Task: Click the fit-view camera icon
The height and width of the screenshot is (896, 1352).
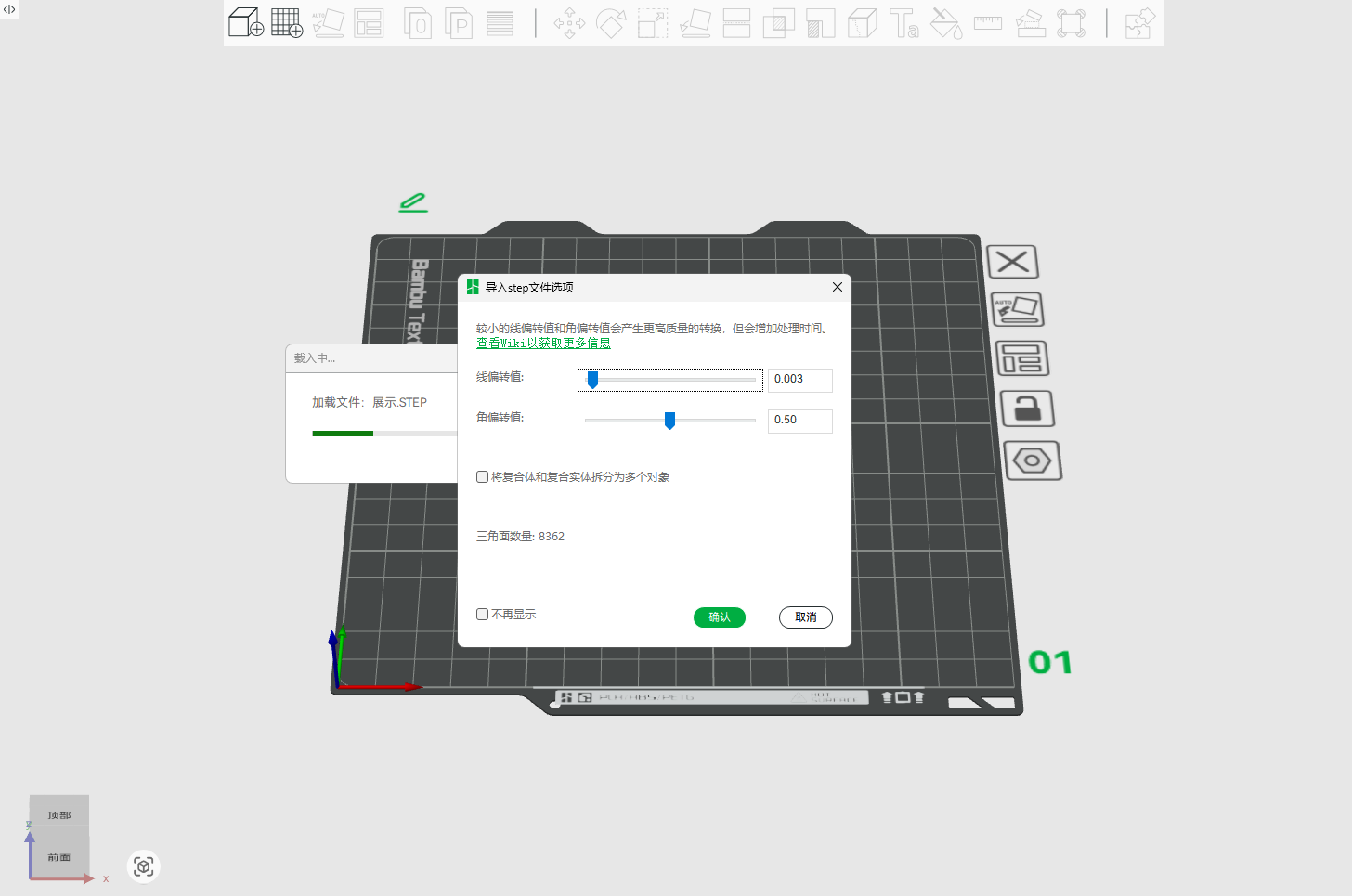Action: (x=144, y=866)
